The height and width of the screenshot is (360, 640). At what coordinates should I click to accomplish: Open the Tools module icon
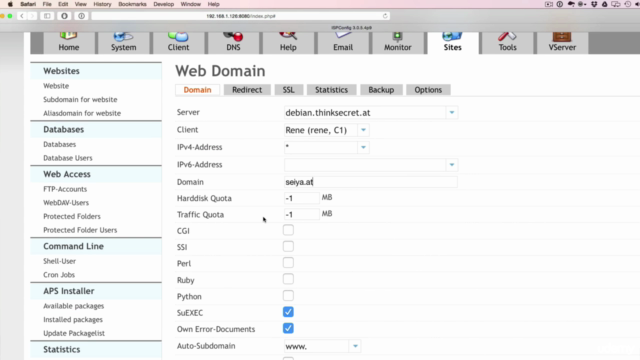pos(507,42)
